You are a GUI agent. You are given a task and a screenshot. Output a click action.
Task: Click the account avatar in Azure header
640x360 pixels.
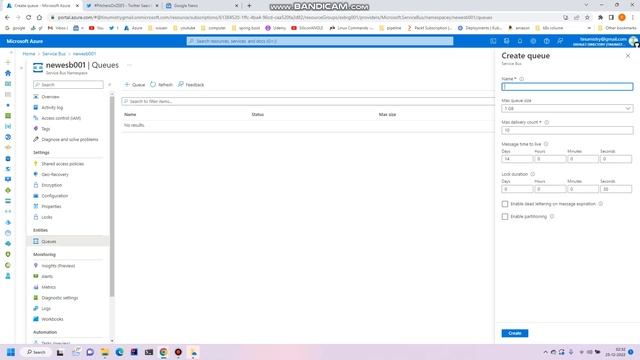[x=633, y=41]
